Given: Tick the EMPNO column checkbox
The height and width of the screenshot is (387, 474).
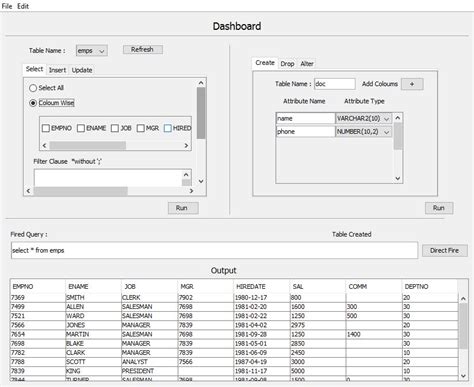Looking at the screenshot, I should click(46, 128).
